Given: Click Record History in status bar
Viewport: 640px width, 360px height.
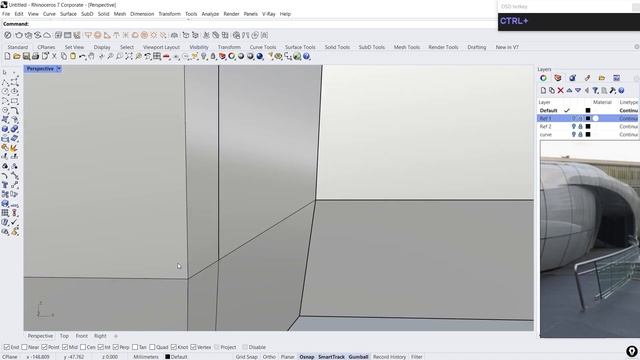Looking at the screenshot, I should [389, 357].
